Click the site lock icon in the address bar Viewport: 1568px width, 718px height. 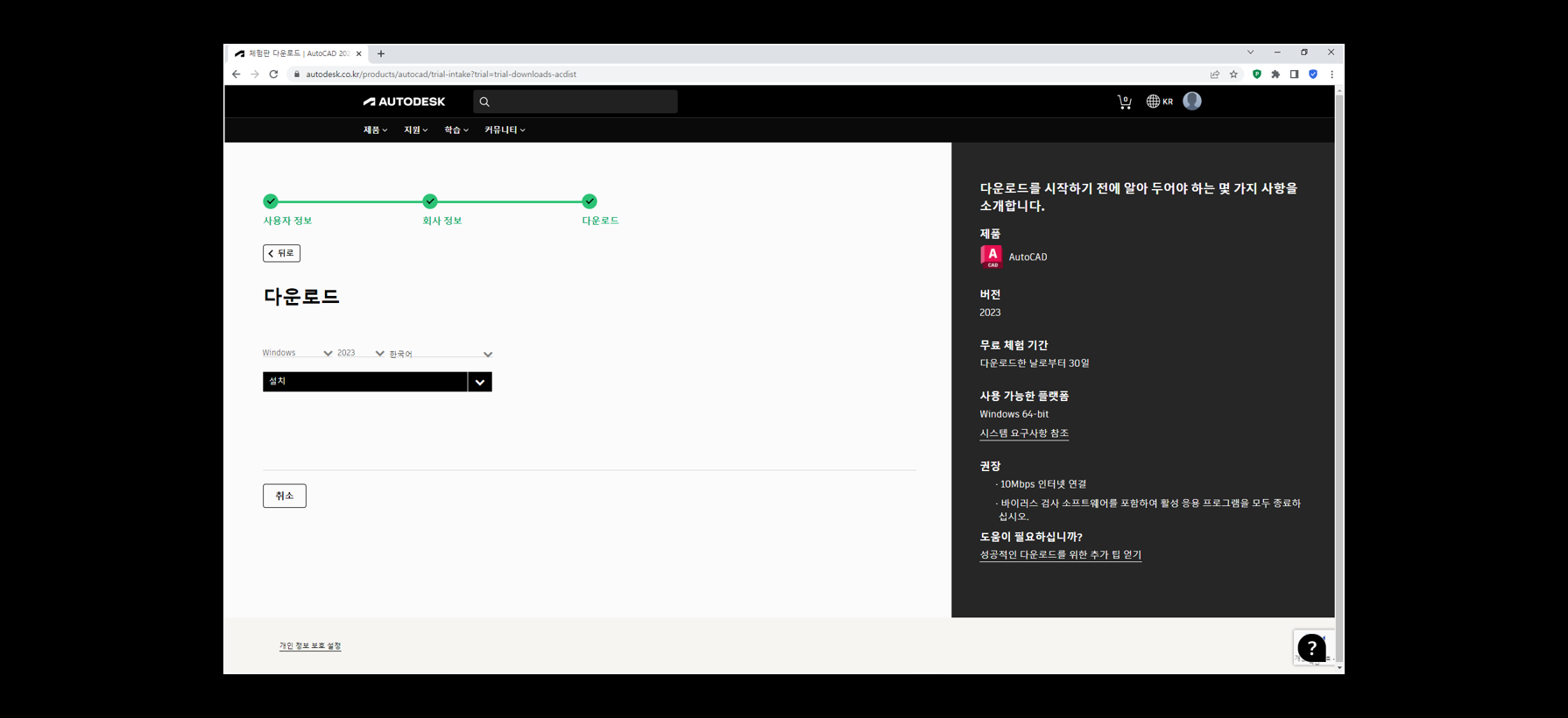pyautogui.click(x=297, y=74)
